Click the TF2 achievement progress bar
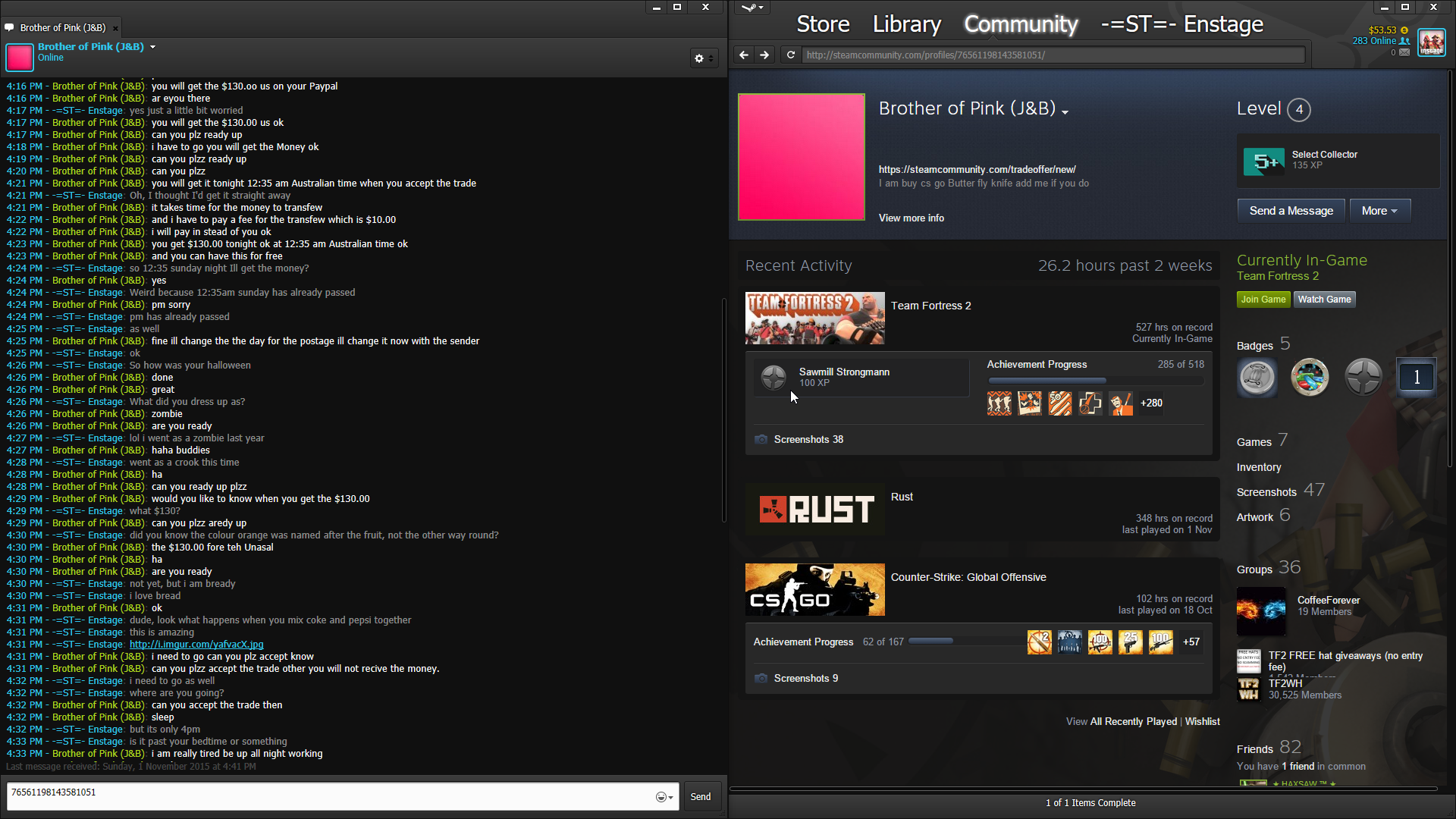 (1095, 381)
